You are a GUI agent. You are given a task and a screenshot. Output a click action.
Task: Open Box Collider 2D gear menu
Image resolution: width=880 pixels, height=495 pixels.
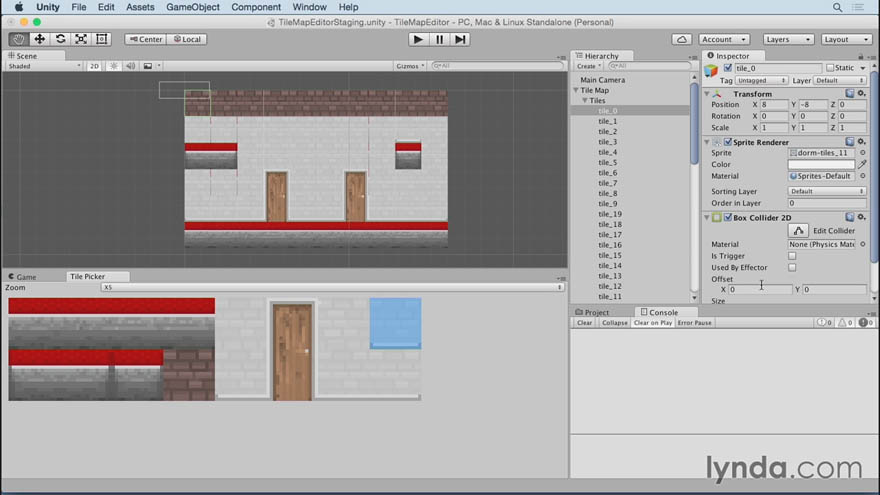click(861, 217)
